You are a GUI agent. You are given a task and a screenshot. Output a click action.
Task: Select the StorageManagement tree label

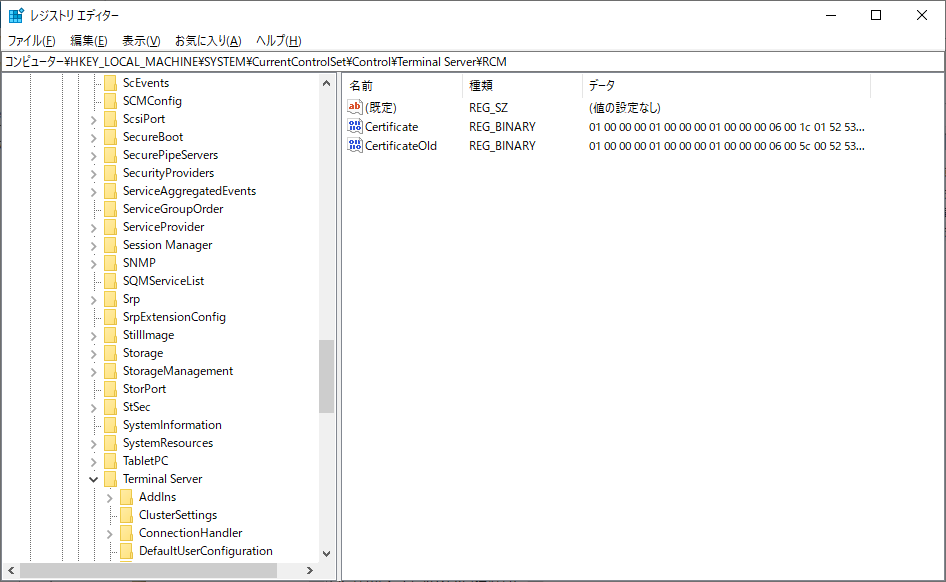(x=178, y=371)
